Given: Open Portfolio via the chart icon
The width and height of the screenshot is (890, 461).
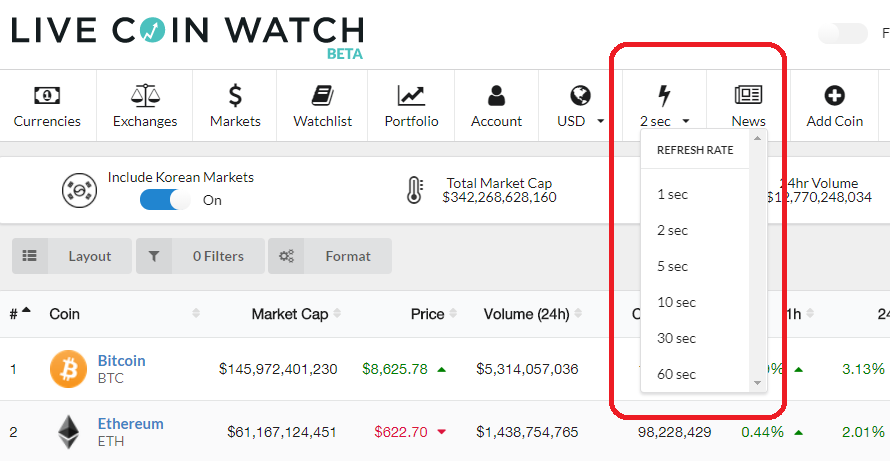Looking at the screenshot, I should pos(411,95).
